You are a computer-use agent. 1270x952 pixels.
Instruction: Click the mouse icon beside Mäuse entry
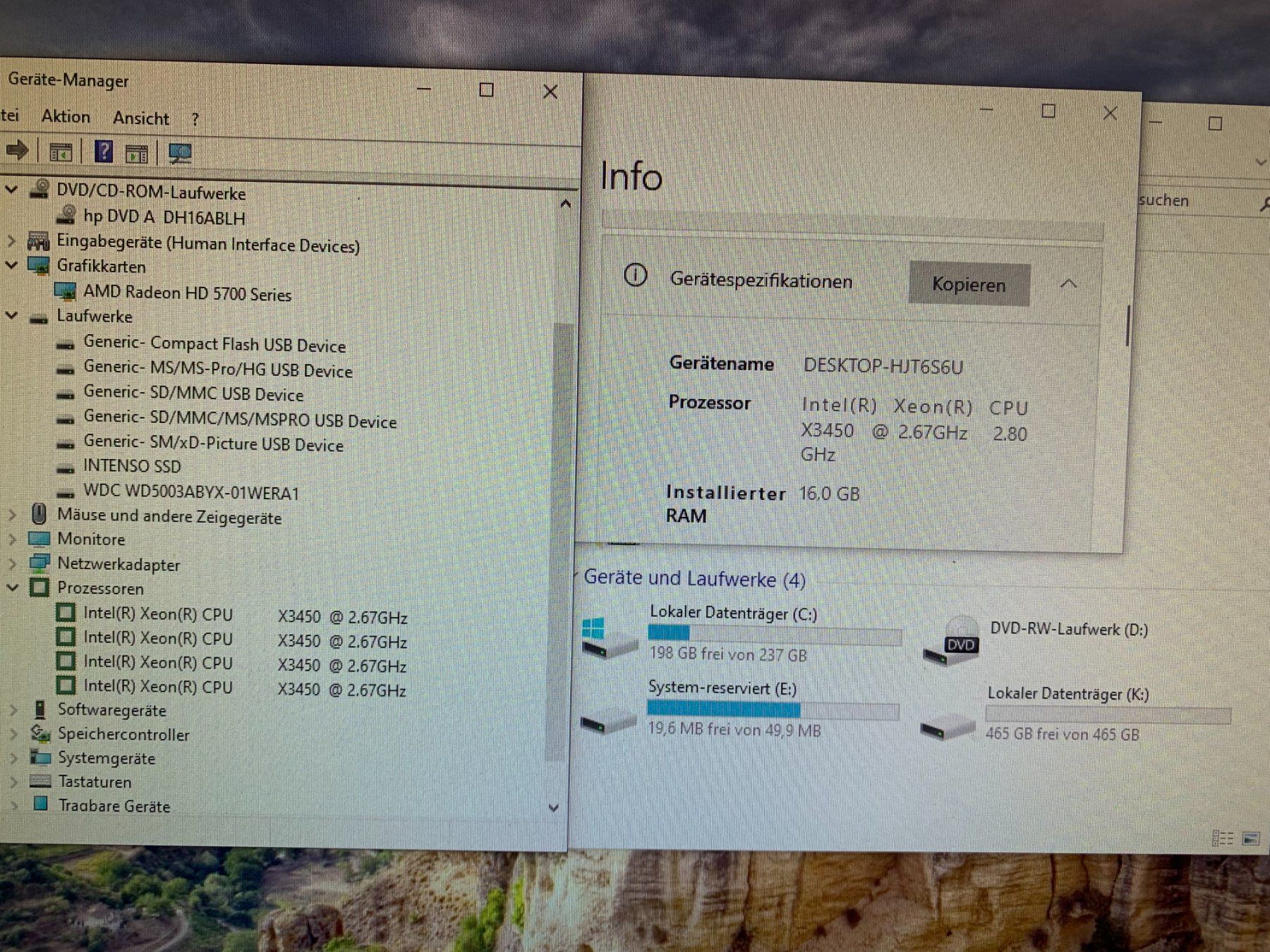pos(40,513)
